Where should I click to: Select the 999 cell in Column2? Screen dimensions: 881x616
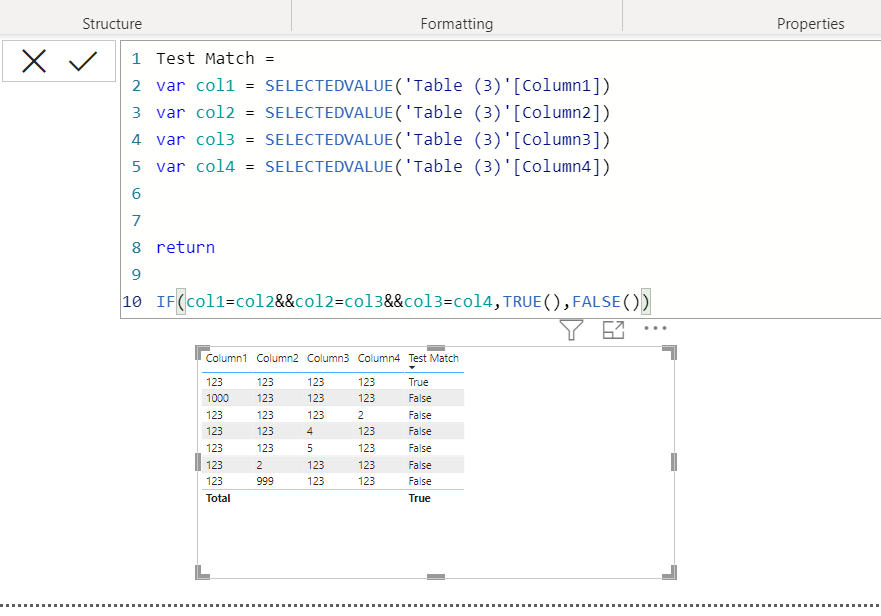click(265, 481)
